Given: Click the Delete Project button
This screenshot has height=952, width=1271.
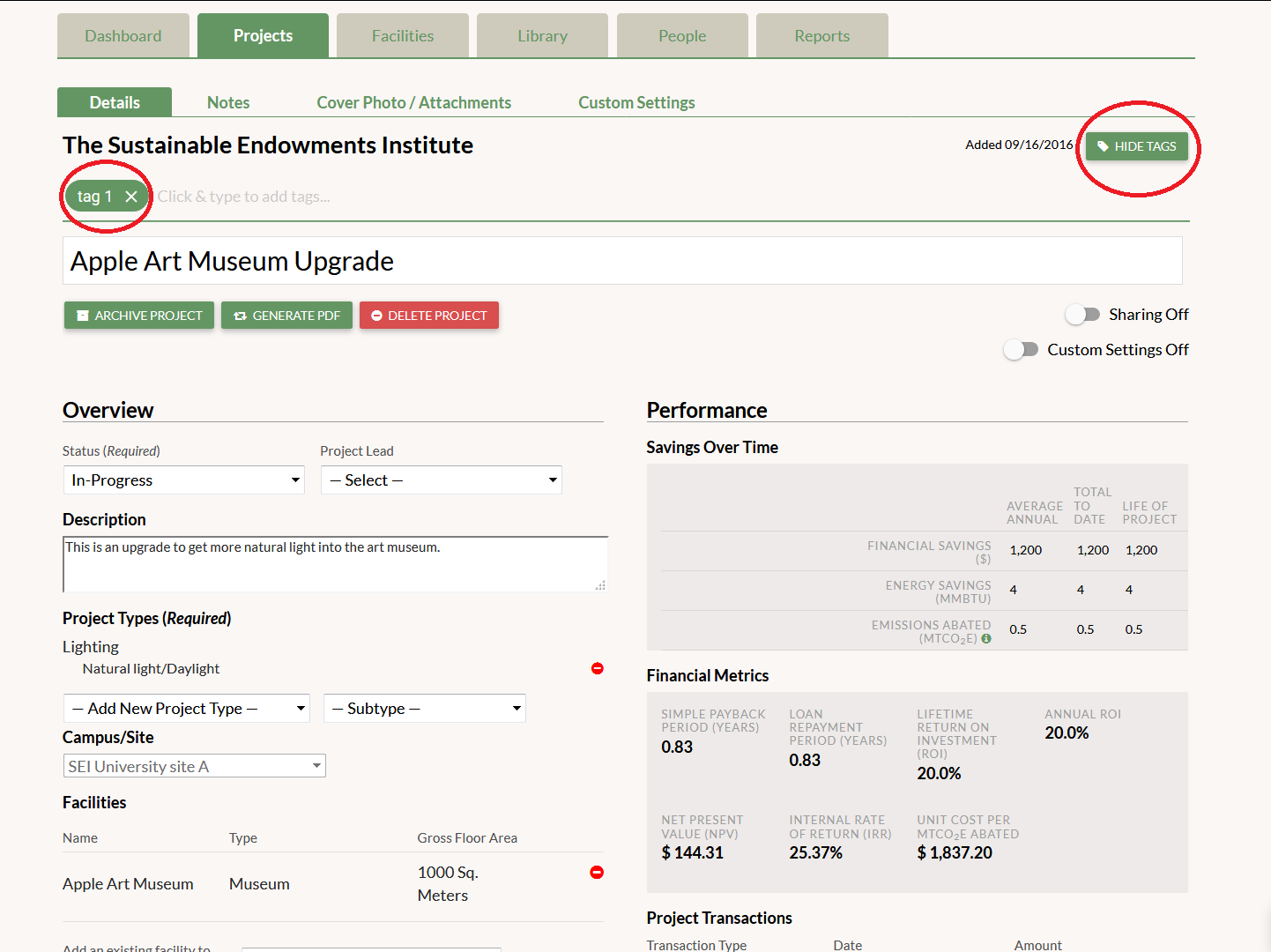Looking at the screenshot, I should [429, 316].
